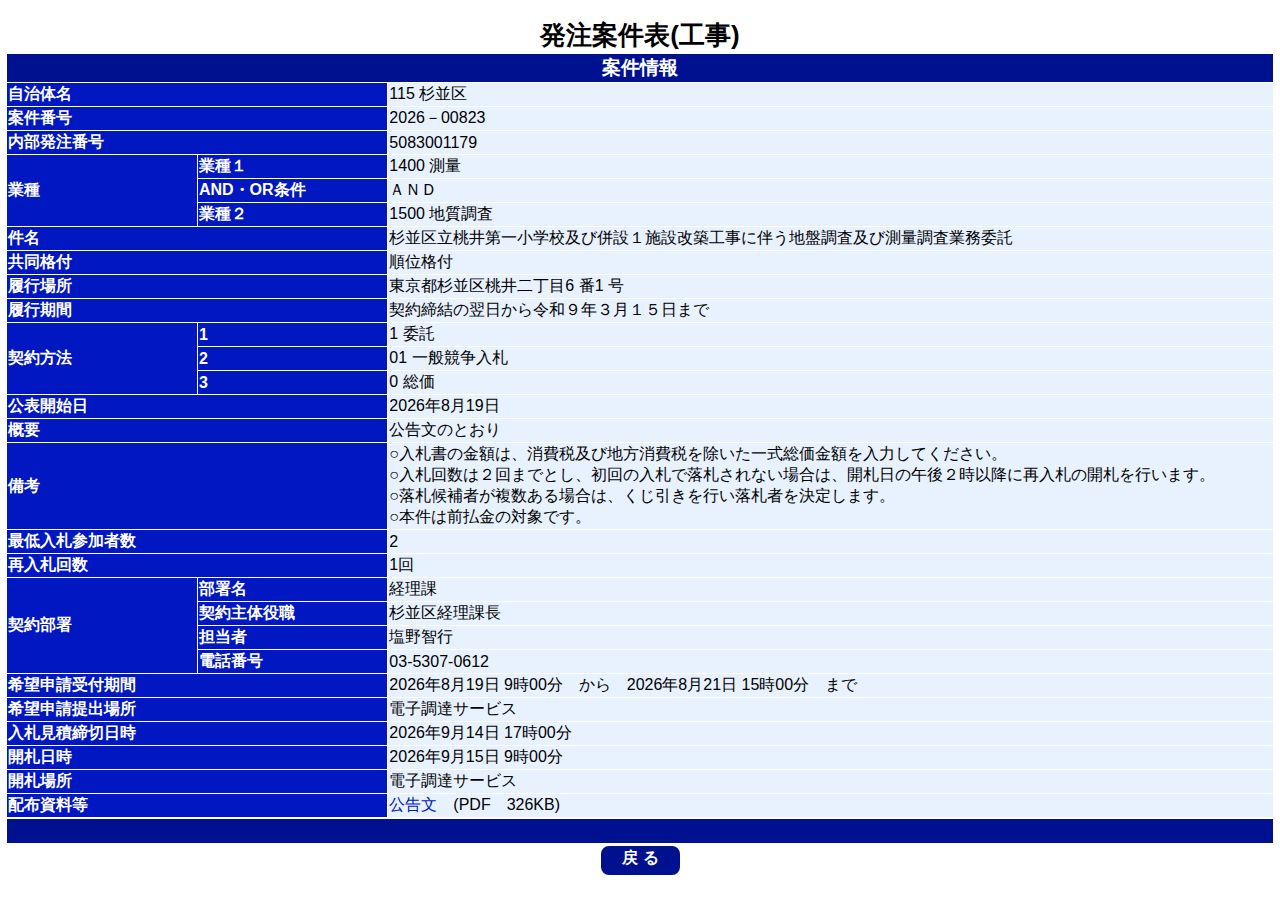
Task: Click the 履行期間 contract period value
Action: (549, 310)
